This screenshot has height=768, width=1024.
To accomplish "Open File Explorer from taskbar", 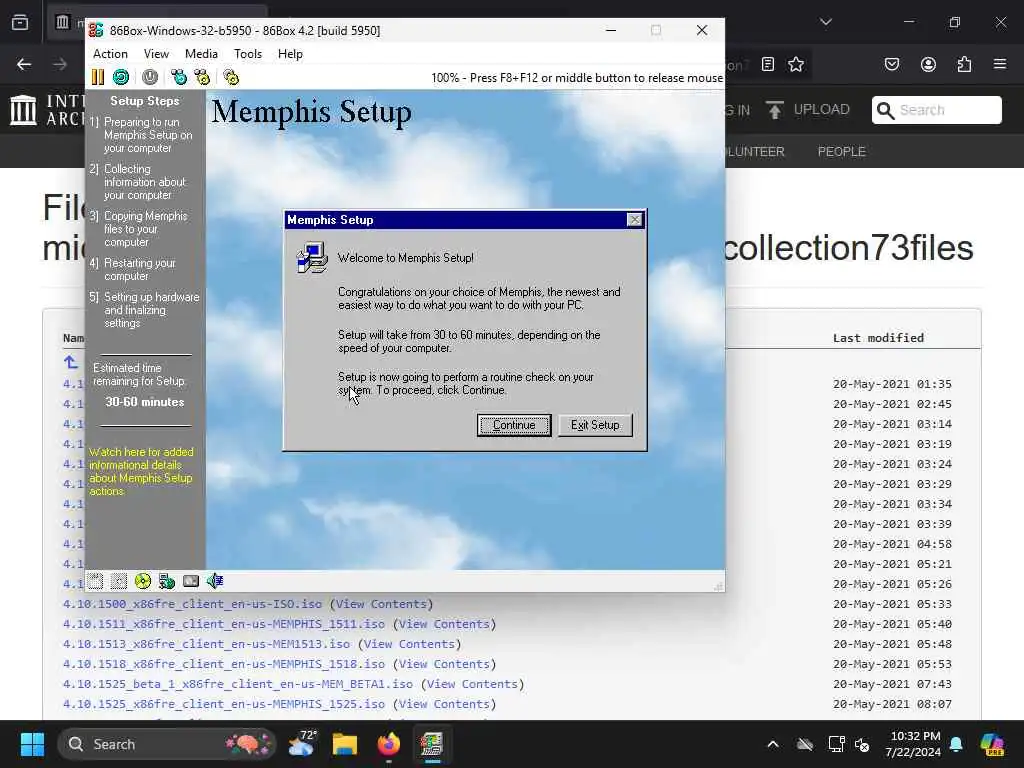I will click(345, 744).
